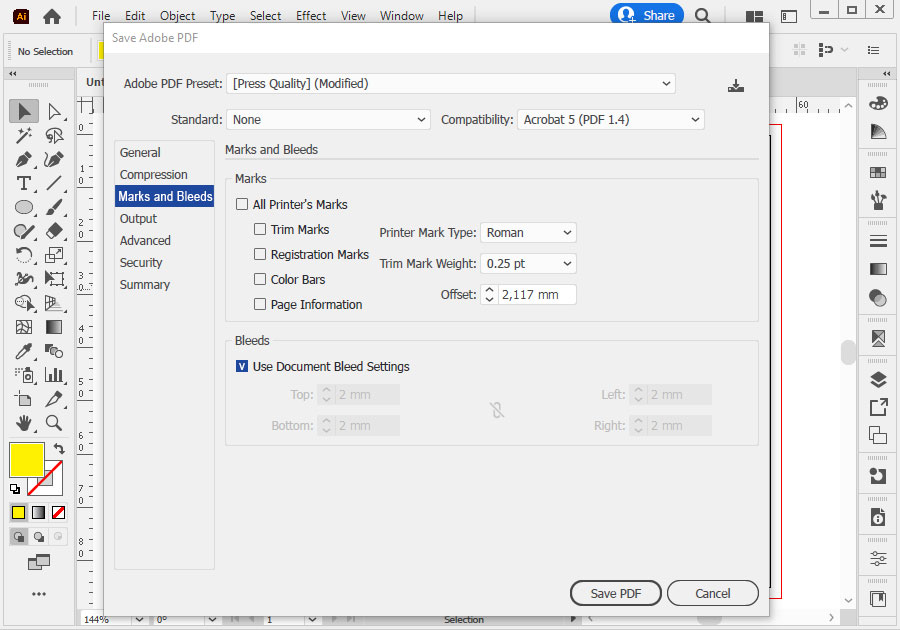Open the Color palette panel icon
The width and height of the screenshot is (900, 630).
pos(878,104)
